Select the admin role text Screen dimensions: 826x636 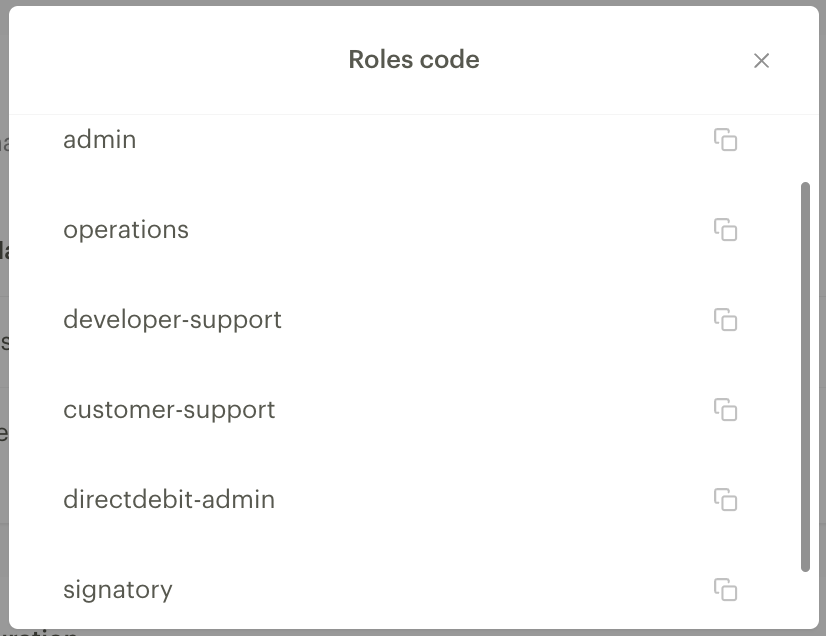pos(100,140)
